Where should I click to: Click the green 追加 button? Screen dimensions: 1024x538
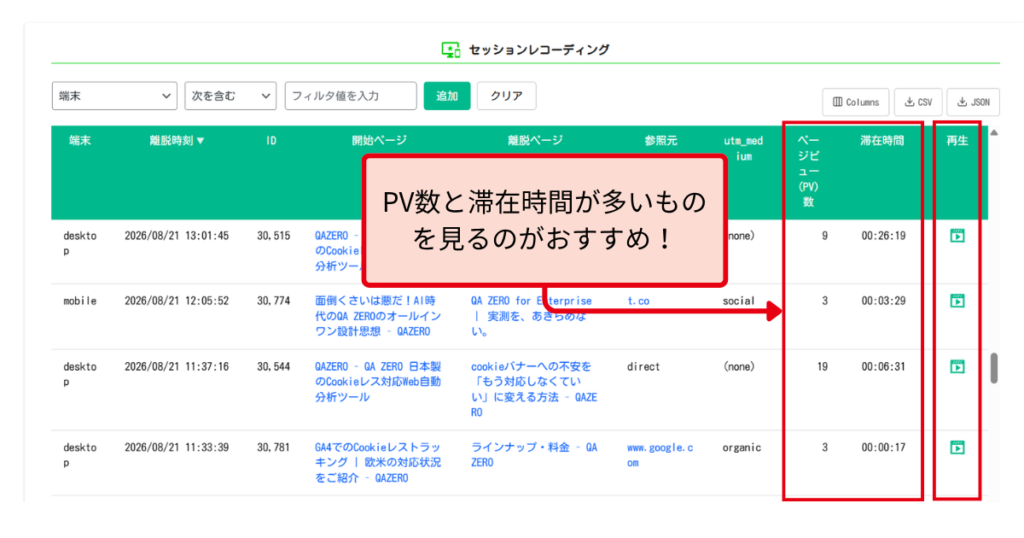pyautogui.click(x=447, y=96)
